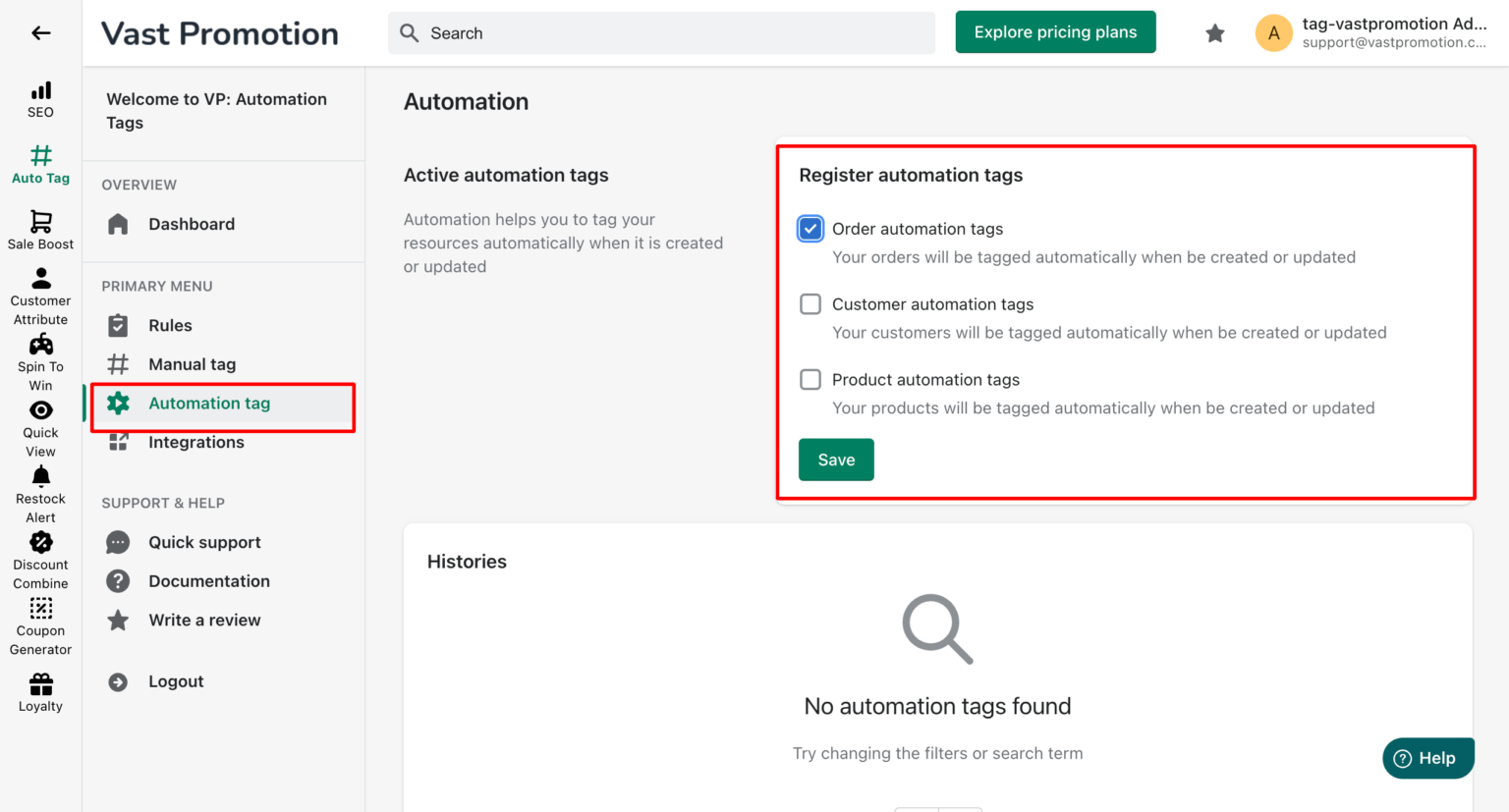Click Explore pricing plans

(1055, 31)
